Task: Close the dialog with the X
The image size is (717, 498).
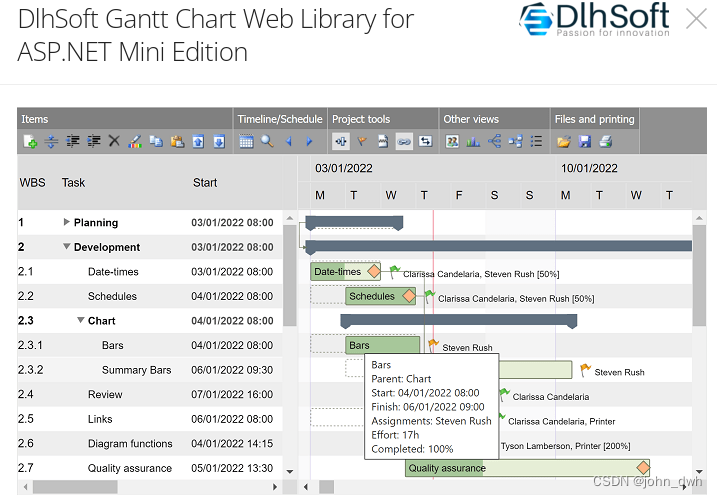Action: [696, 19]
